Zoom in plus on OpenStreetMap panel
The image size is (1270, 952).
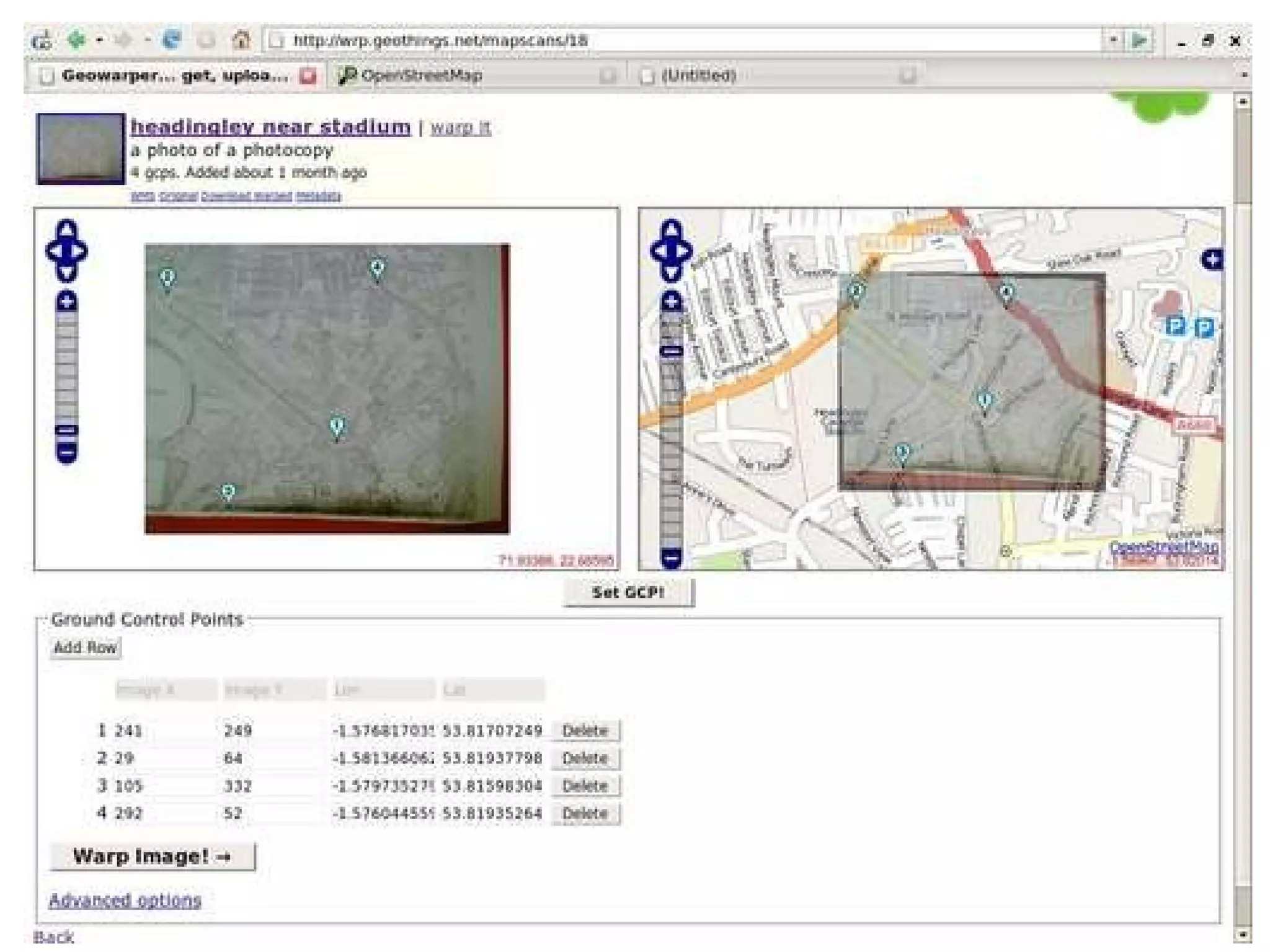coord(670,301)
